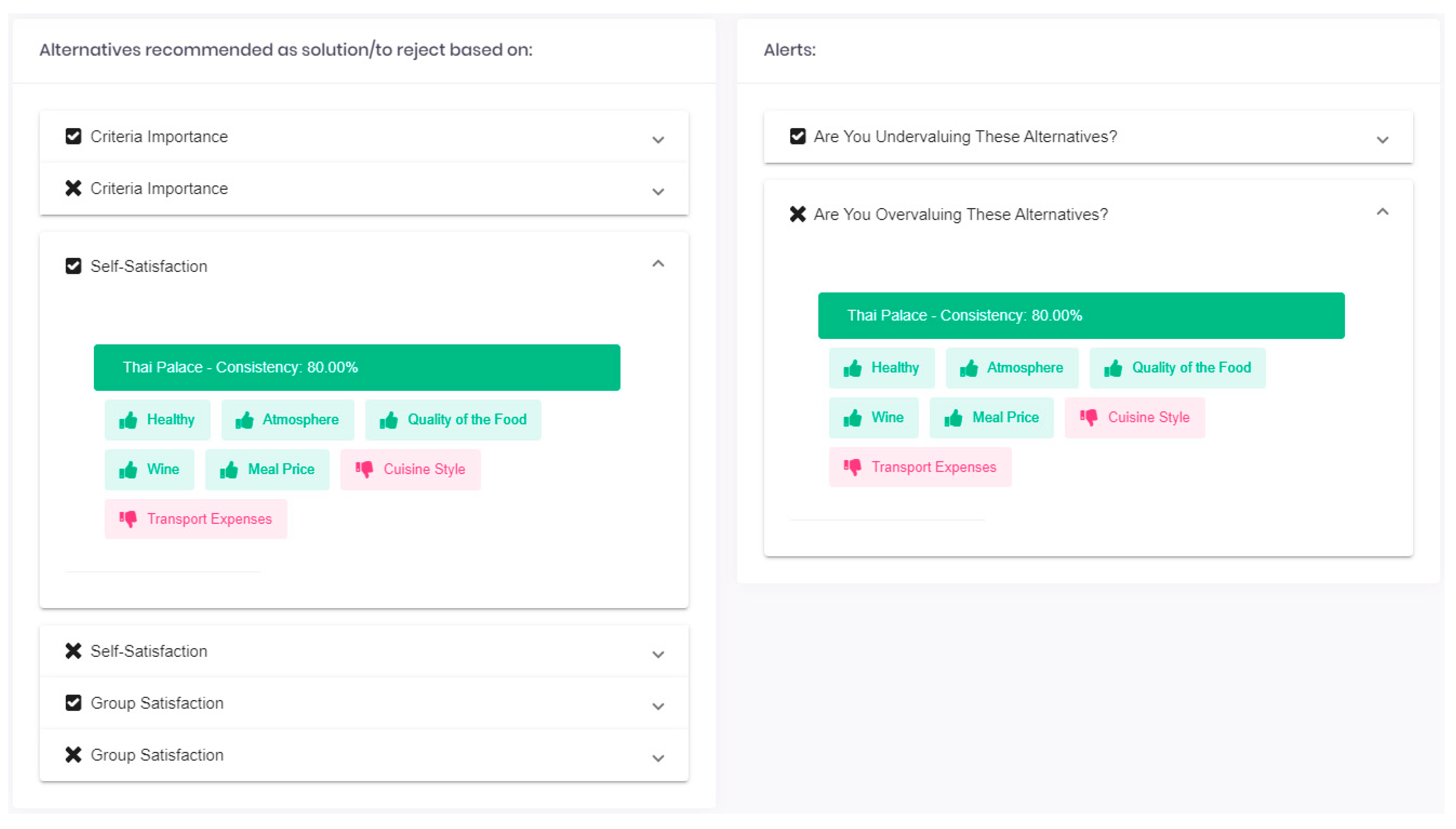Click the Healthy thumbs-up icon under Self-Satisfaction
1456x829 pixels.
[128, 420]
